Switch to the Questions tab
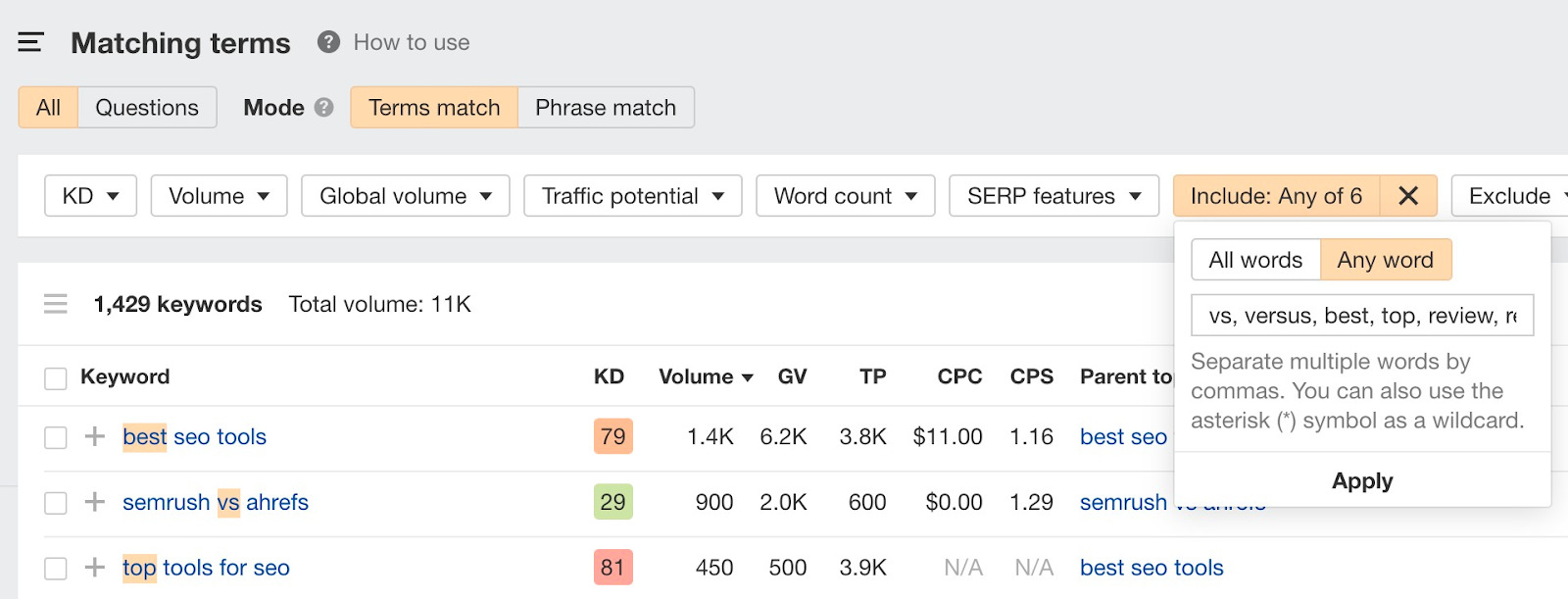This screenshot has height=599, width=1568. coord(147,108)
